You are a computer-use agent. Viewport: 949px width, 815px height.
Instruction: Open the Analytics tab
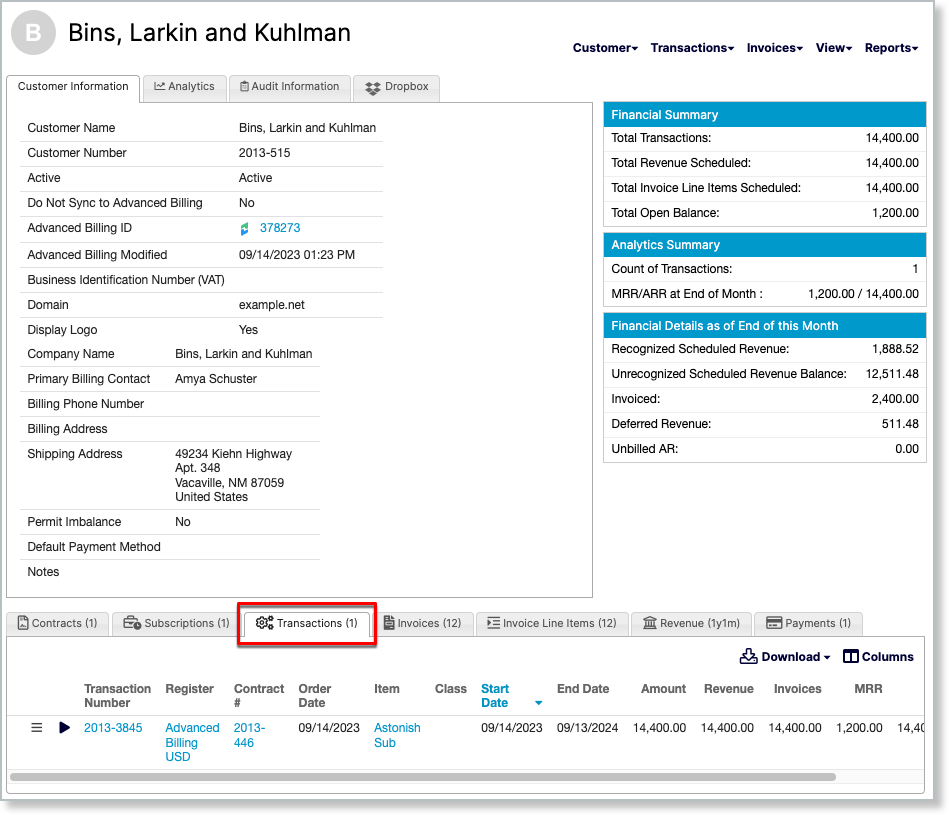coord(184,87)
